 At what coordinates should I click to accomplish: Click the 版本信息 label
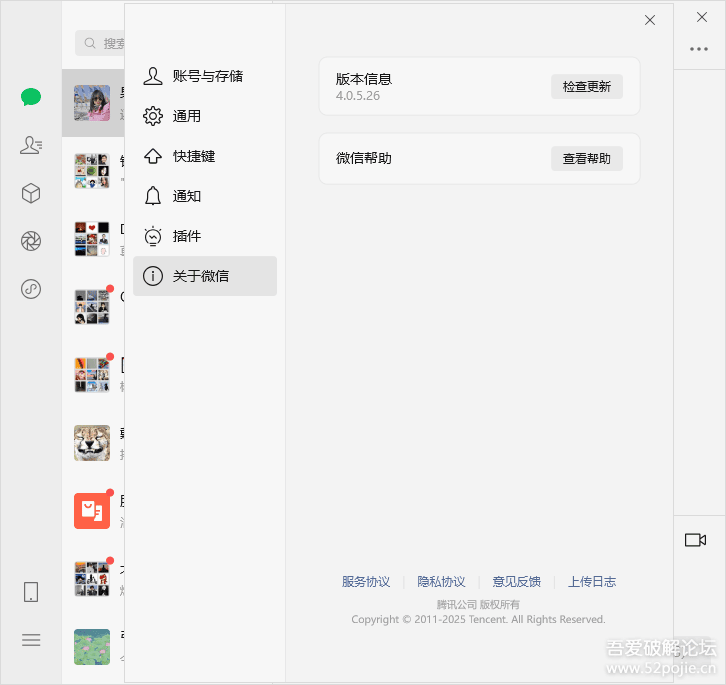(364, 79)
